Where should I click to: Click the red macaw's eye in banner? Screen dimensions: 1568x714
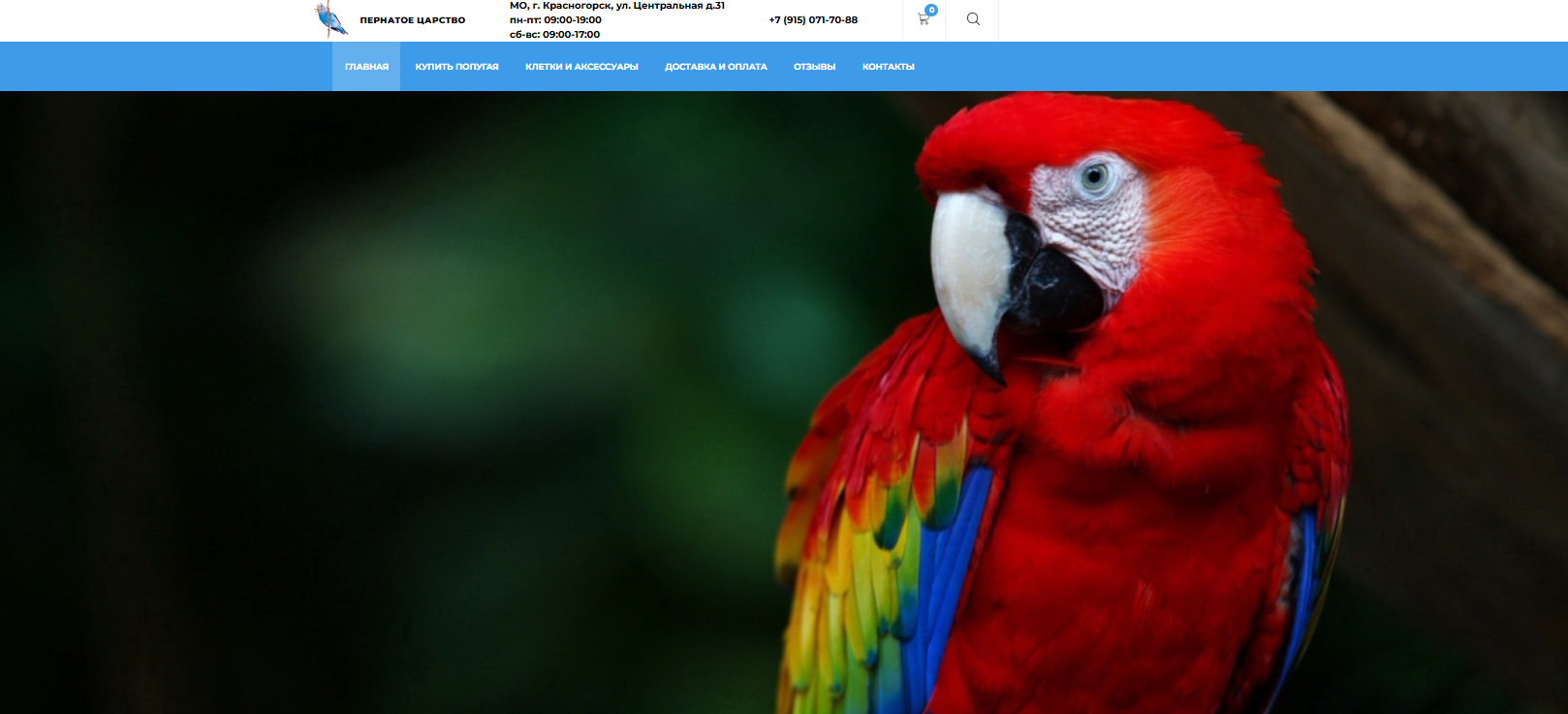coord(1095,176)
